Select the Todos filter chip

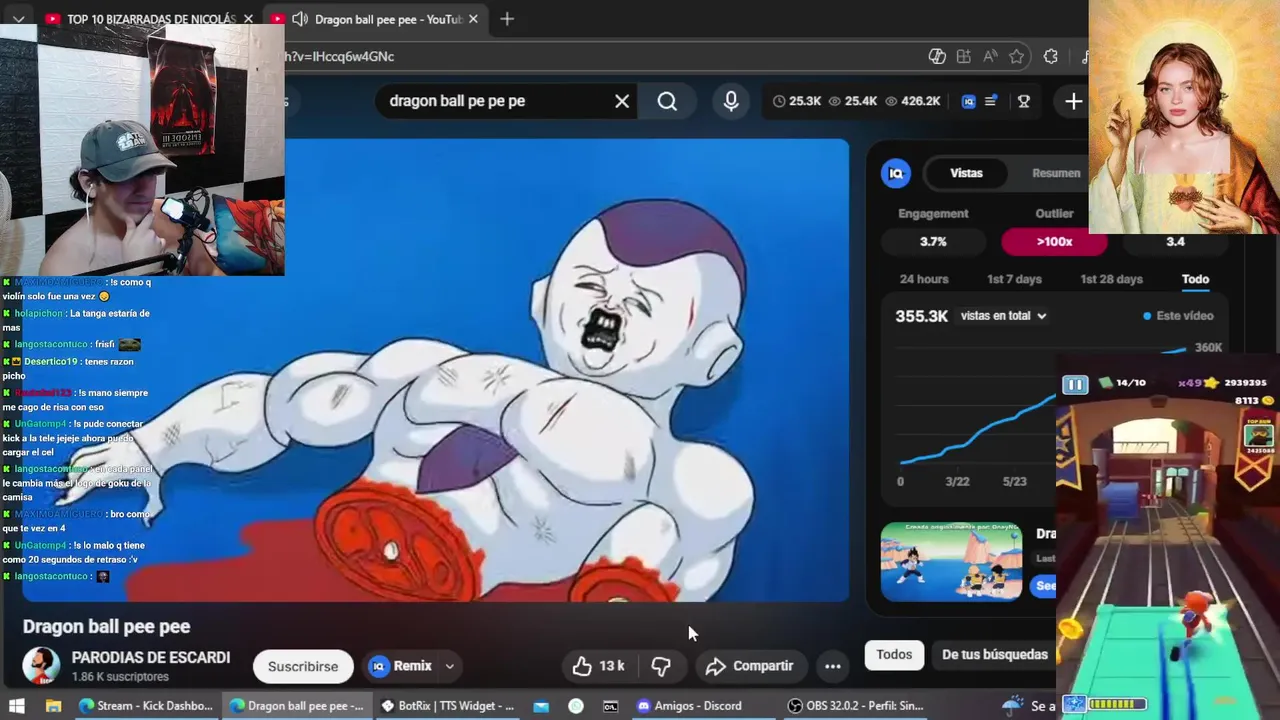894,655
